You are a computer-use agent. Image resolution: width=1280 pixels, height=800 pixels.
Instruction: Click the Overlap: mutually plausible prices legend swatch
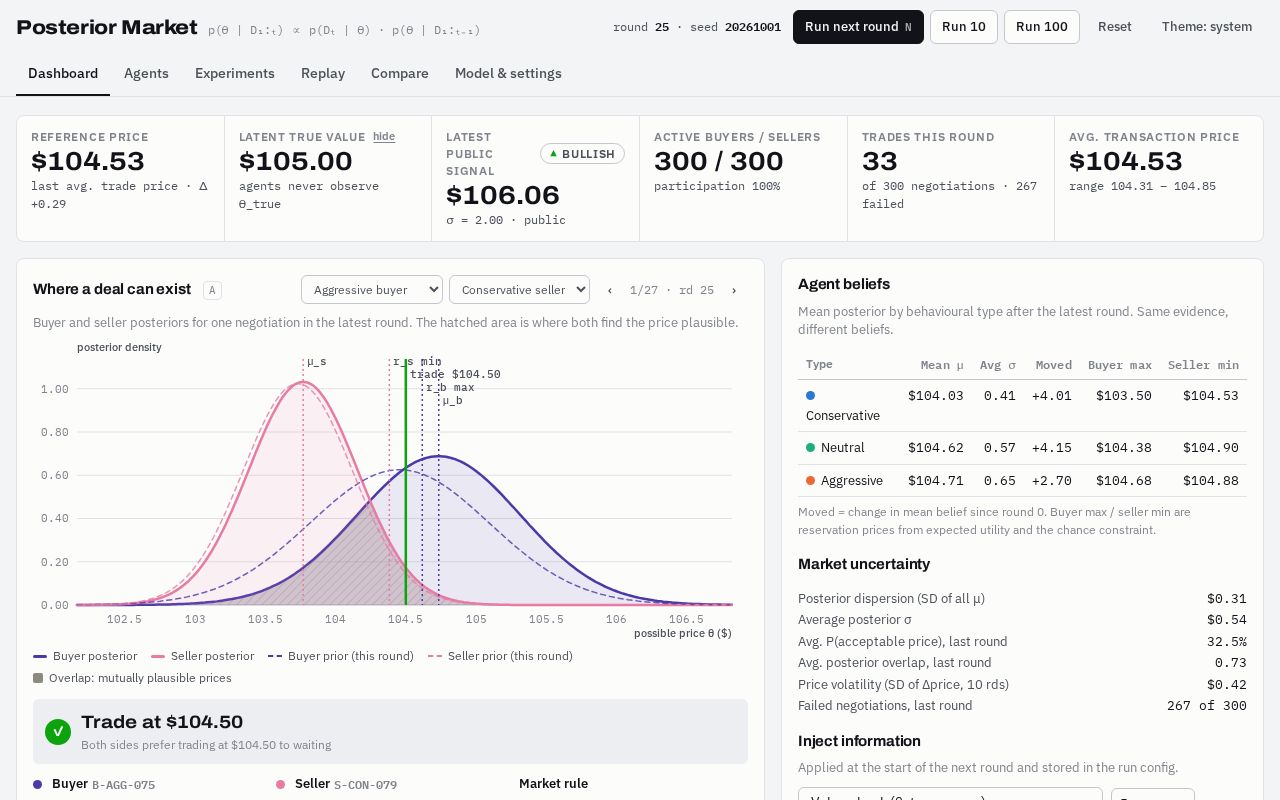(x=38, y=678)
